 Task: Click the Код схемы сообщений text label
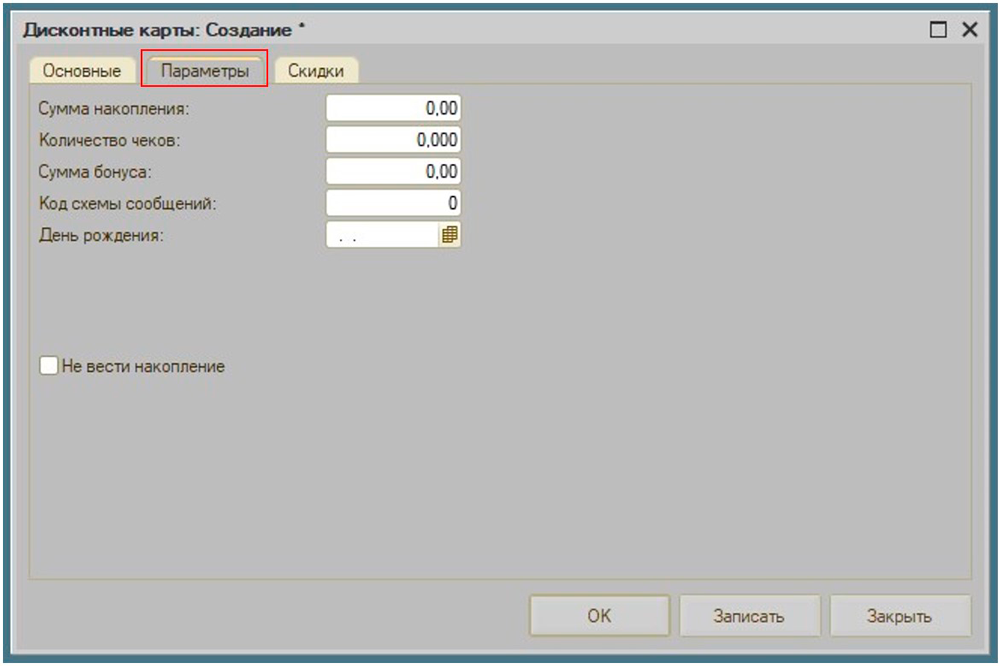coord(128,204)
